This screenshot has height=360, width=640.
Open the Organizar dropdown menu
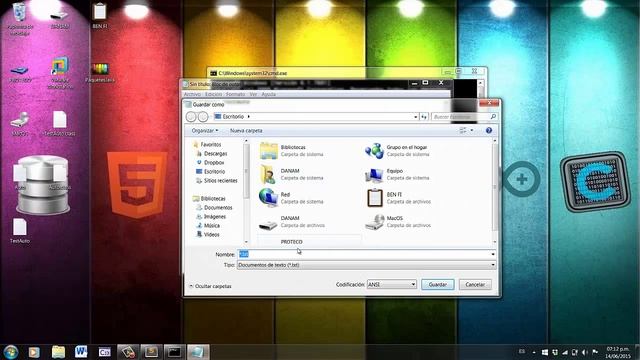(x=205, y=131)
